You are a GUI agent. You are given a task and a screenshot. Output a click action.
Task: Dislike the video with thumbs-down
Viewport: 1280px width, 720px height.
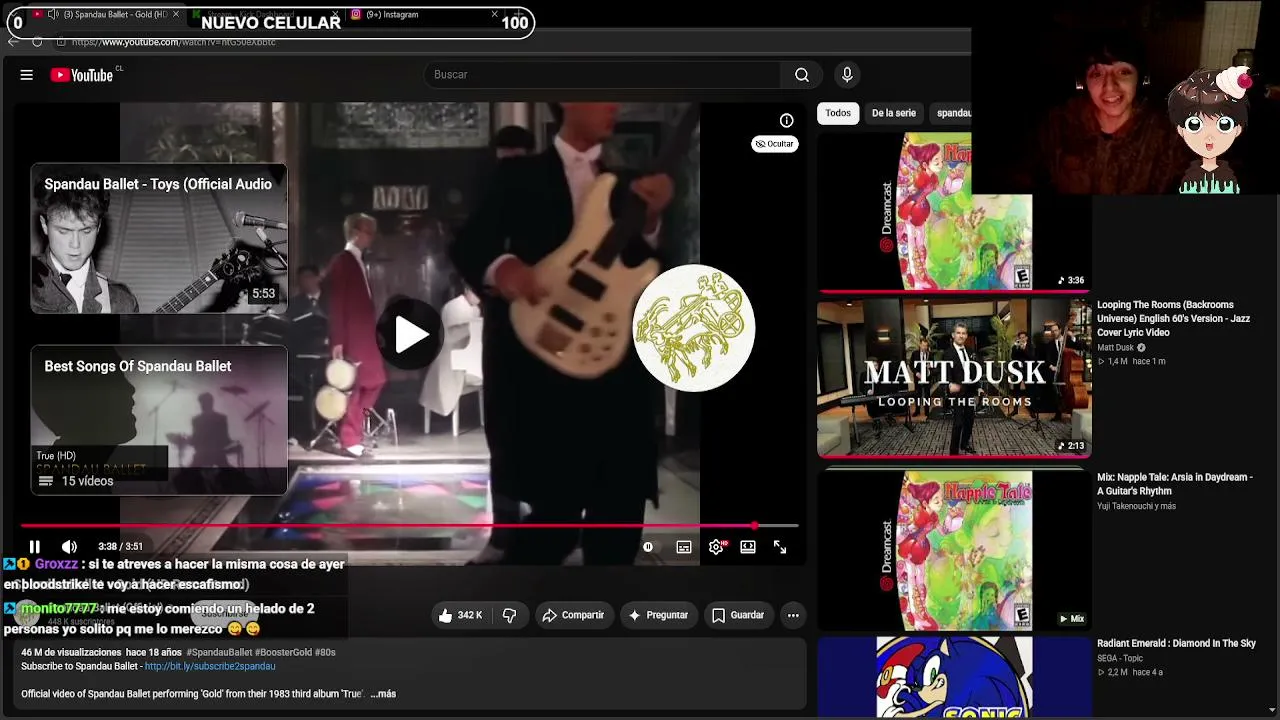[x=510, y=616]
